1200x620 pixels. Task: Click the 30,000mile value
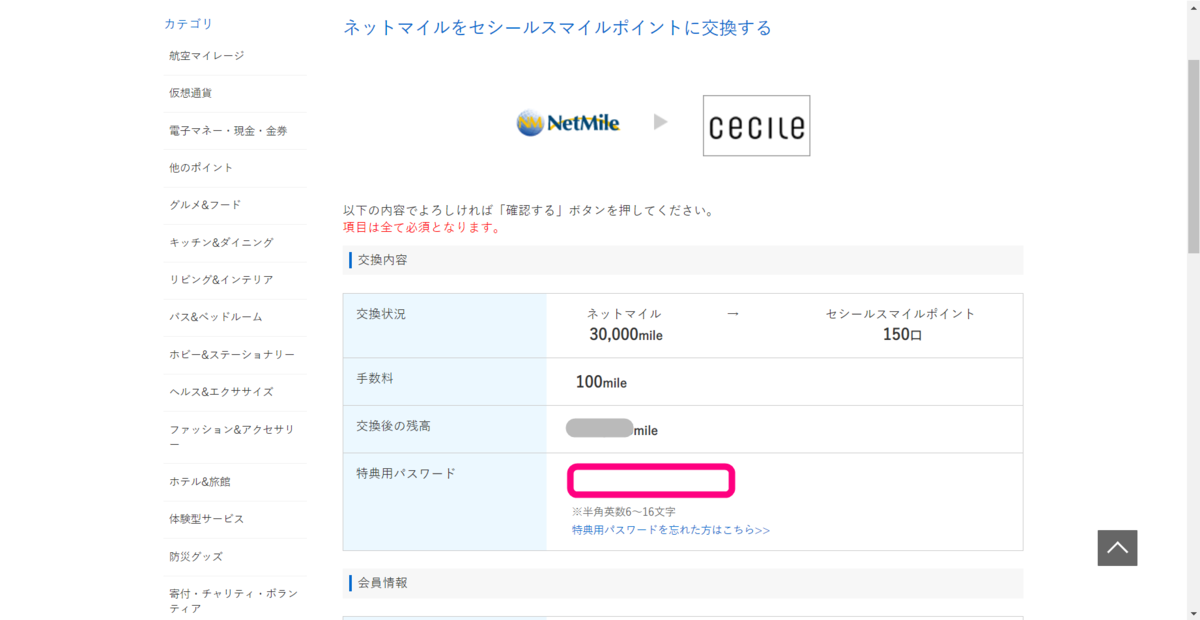click(x=625, y=335)
